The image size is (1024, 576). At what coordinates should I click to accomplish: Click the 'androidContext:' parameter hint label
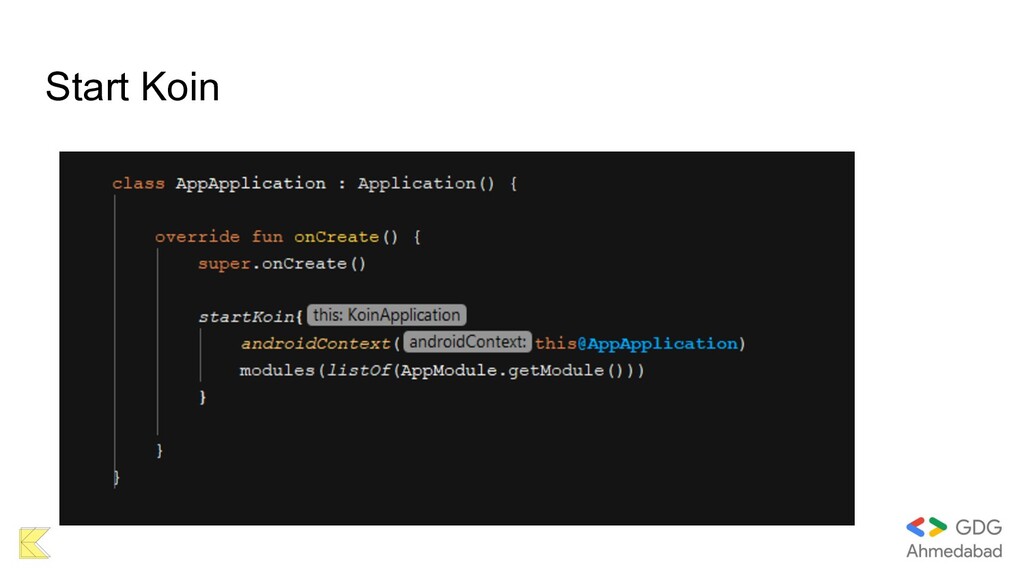468,342
